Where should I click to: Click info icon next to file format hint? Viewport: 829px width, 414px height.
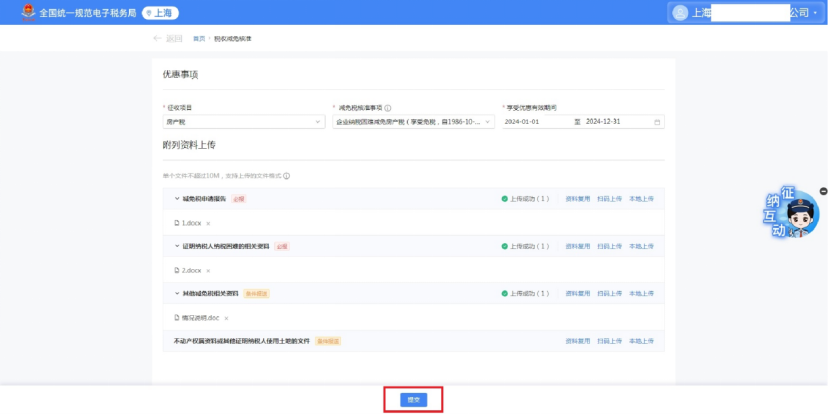(287, 176)
